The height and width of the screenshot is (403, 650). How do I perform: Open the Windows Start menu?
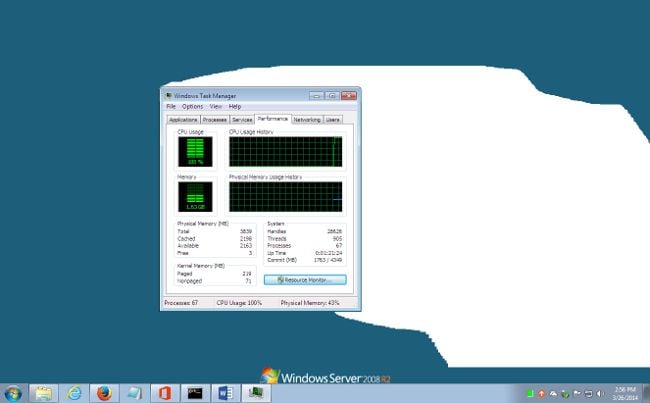(13, 393)
